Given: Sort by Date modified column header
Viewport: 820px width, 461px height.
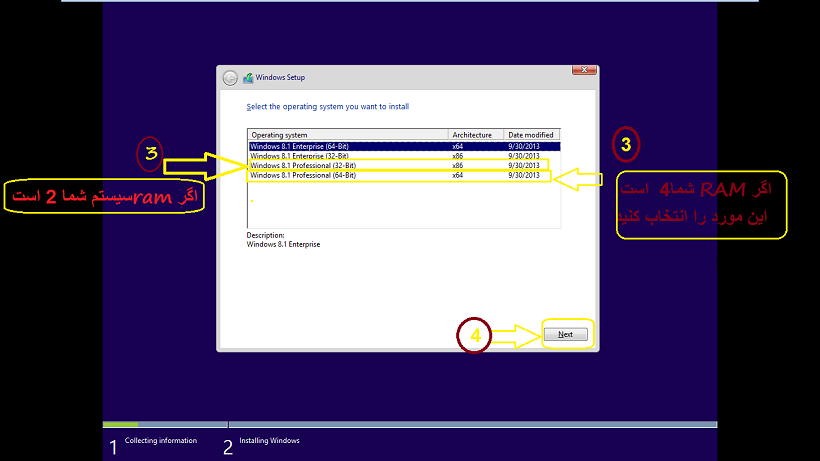Looking at the screenshot, I should (532, 135).
